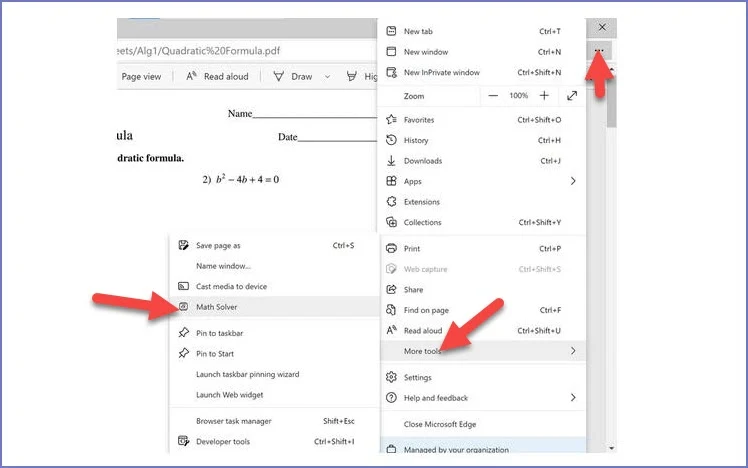Image resolution: width=748 pixels, height=468 pixels.
Task: Click the address bar URL text
Action: click(x=198, y=51)
